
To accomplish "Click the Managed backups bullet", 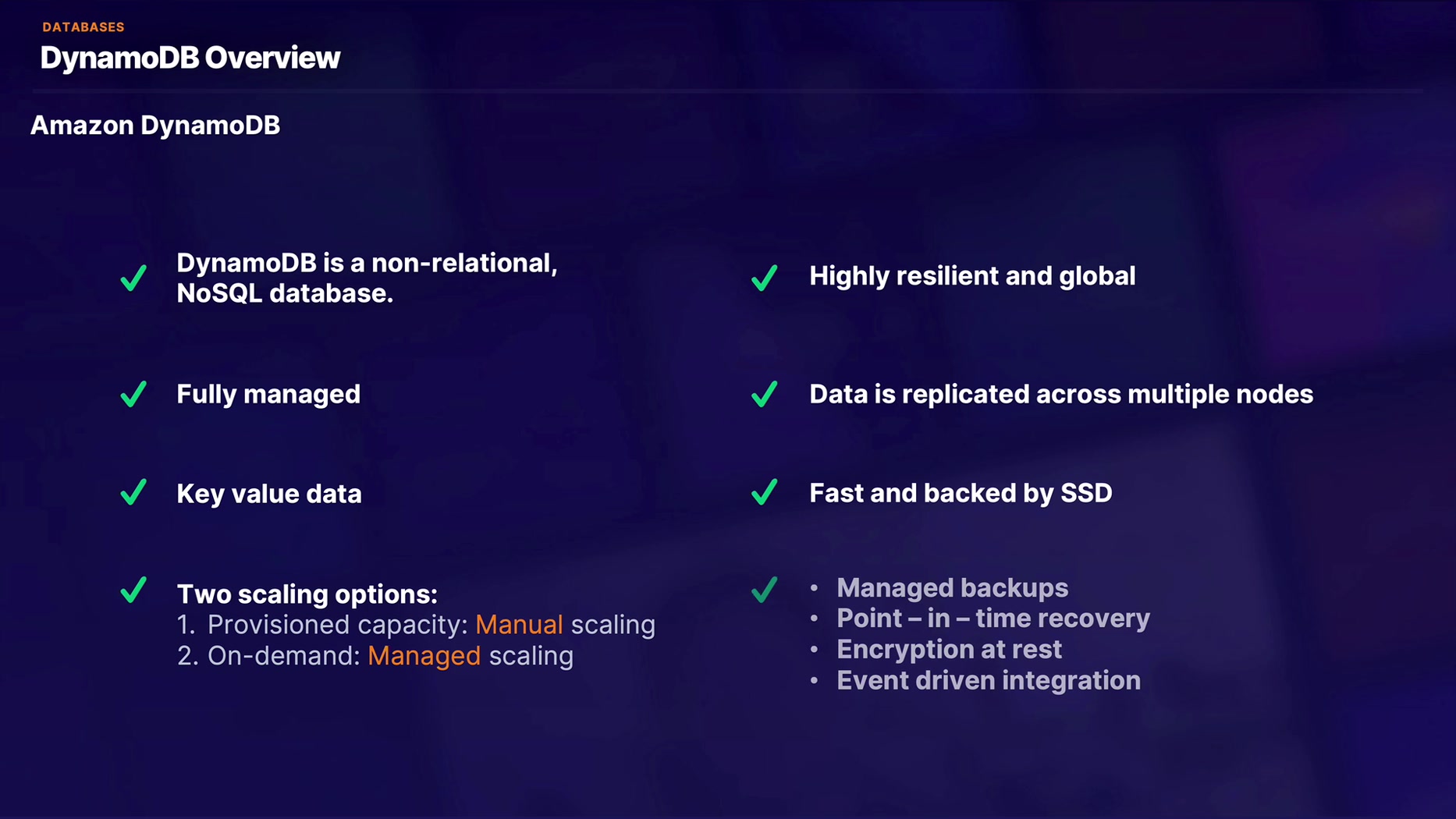I will tap(952, 588).
